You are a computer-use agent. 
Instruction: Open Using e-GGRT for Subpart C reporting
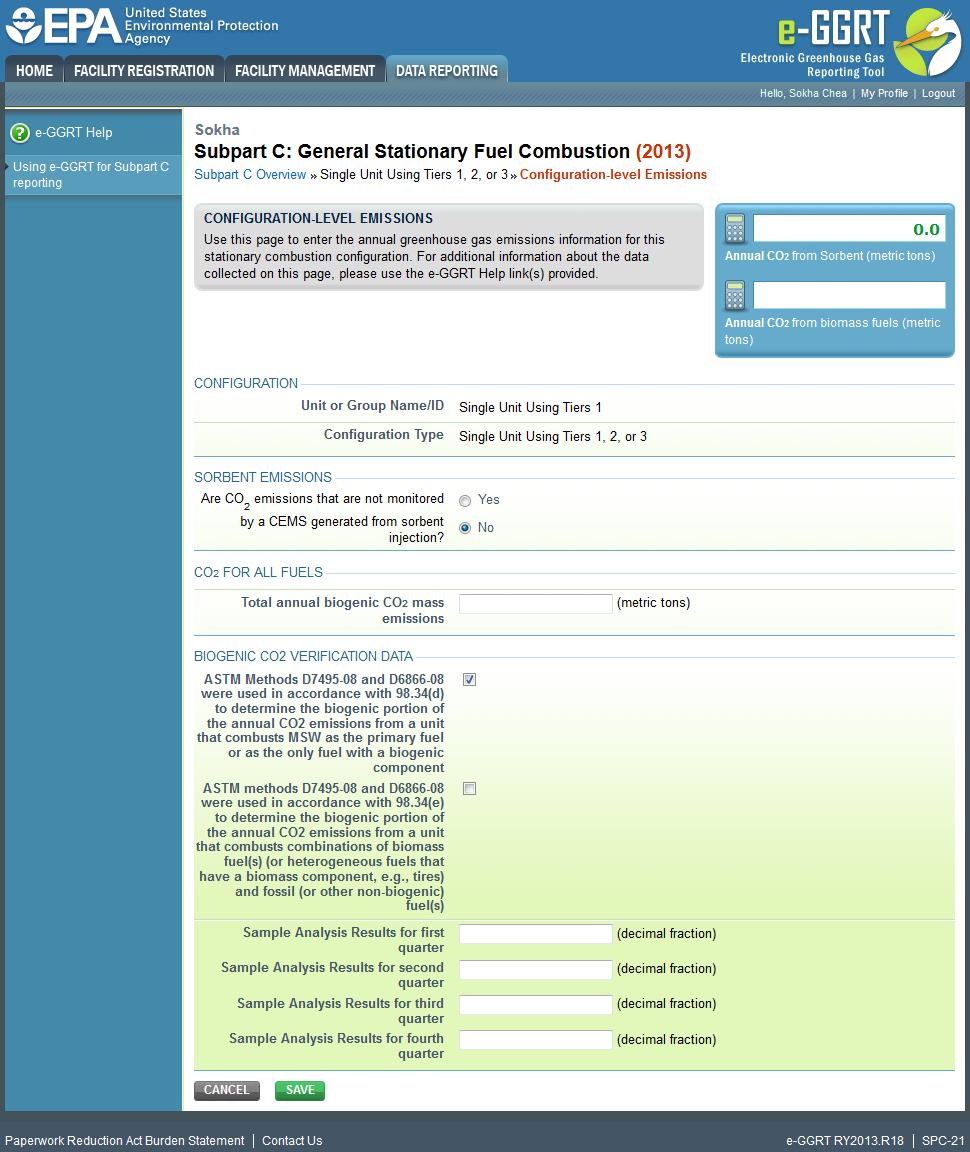(x=91, y=175)
